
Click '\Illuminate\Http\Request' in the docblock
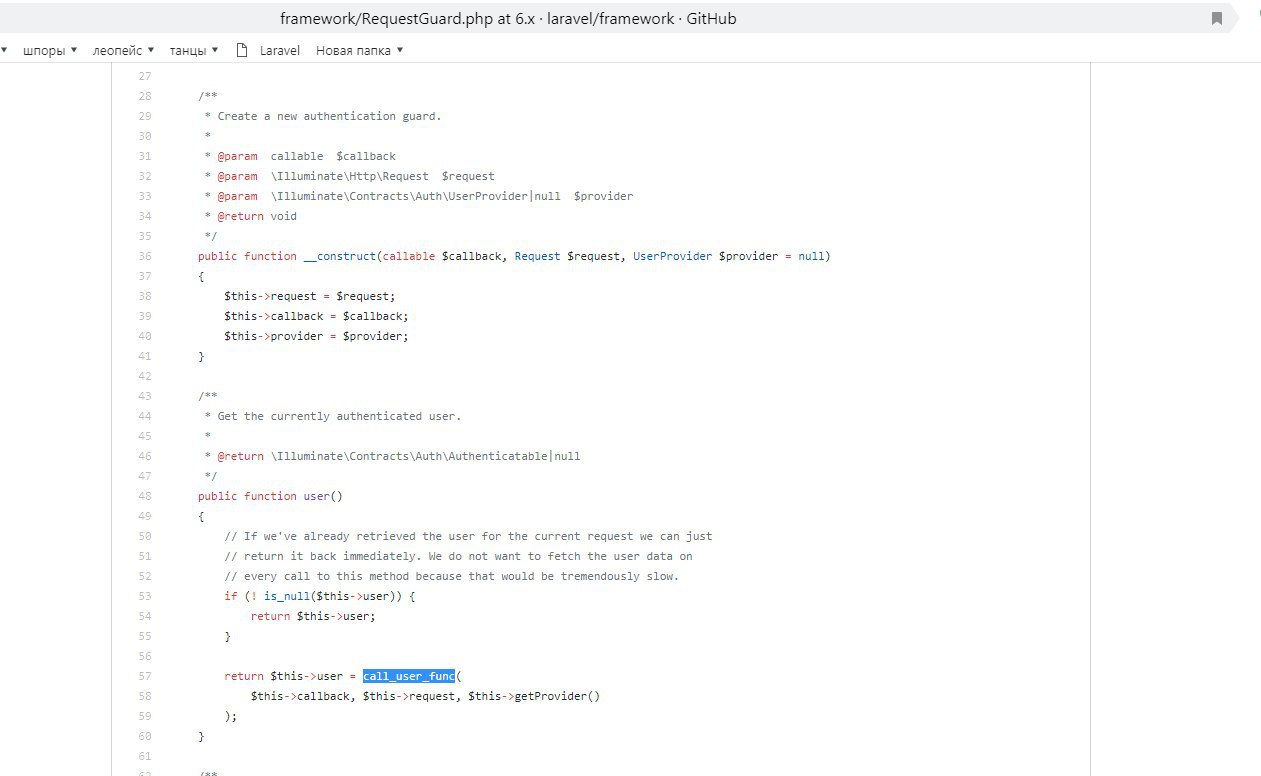click(349, 176)
